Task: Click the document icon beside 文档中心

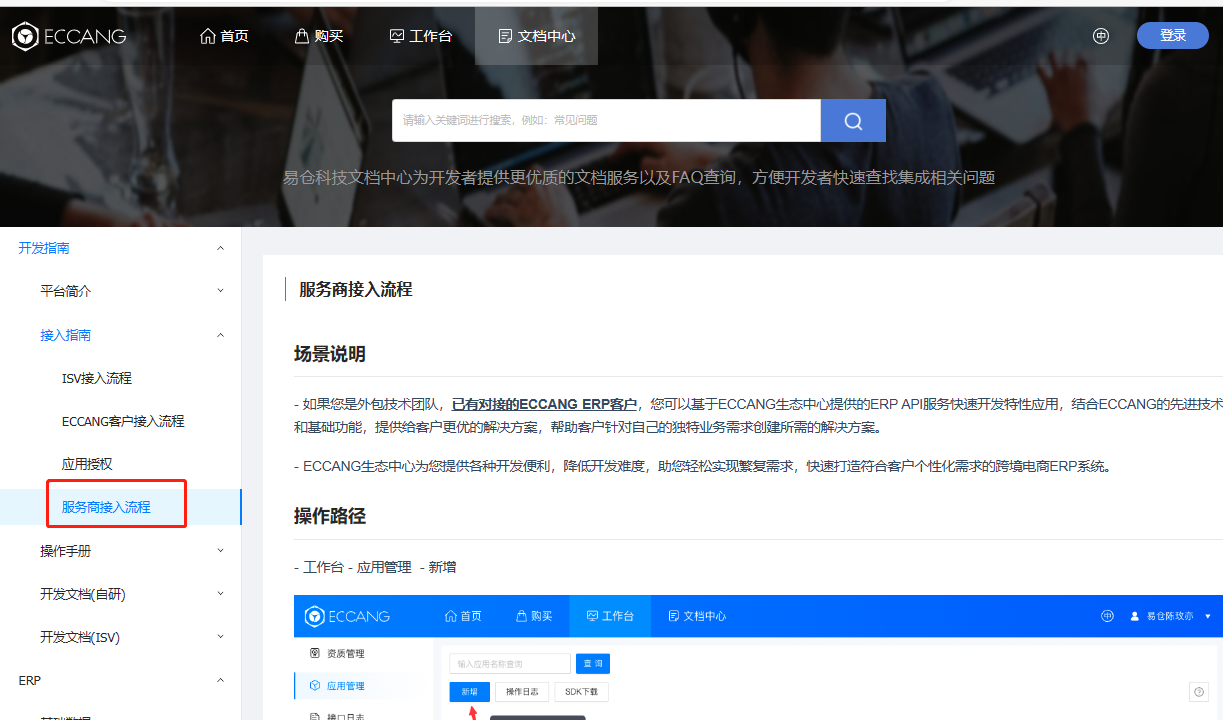Action: 505,36
